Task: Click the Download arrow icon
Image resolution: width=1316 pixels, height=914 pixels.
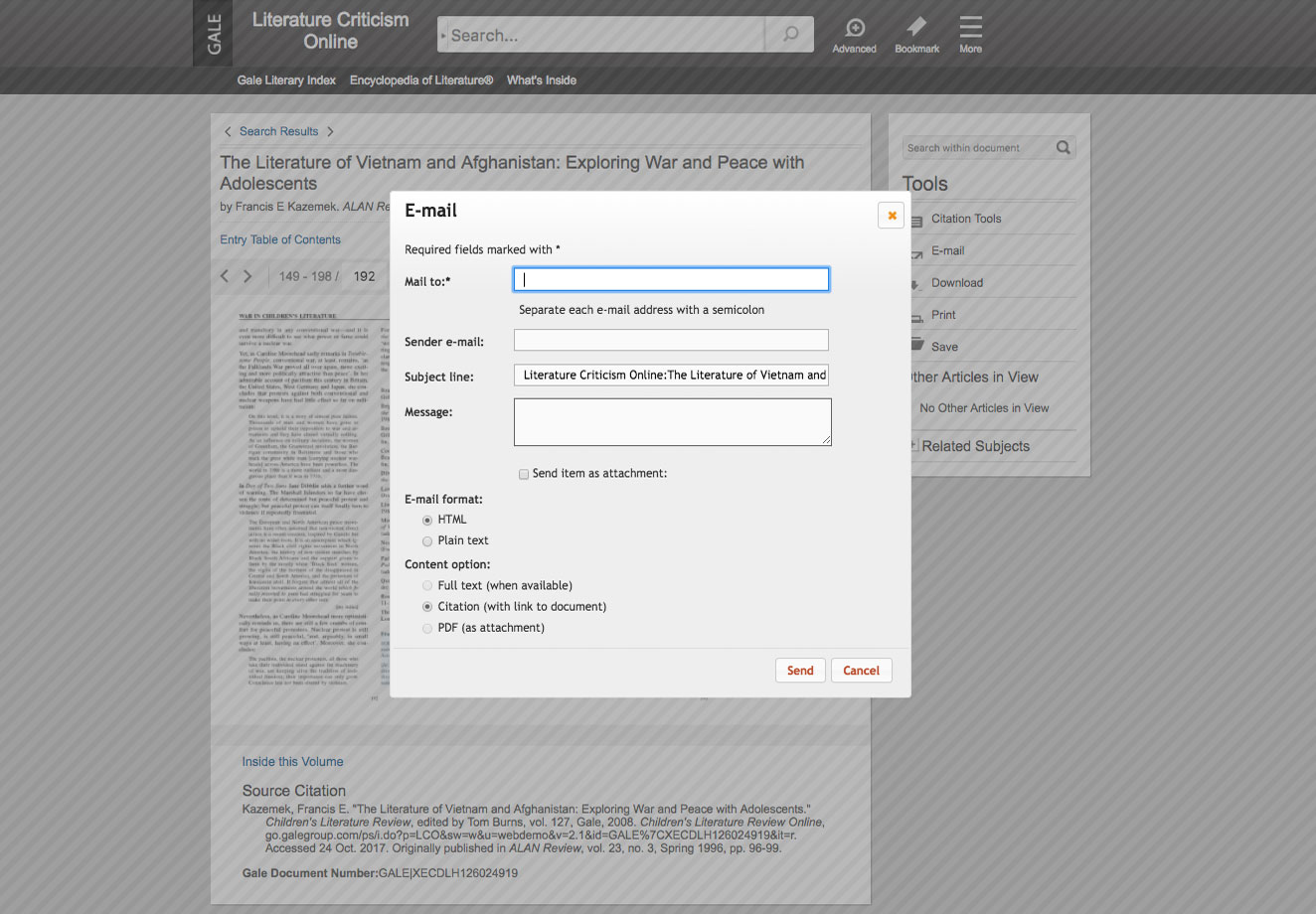Action: coord(915,284)
